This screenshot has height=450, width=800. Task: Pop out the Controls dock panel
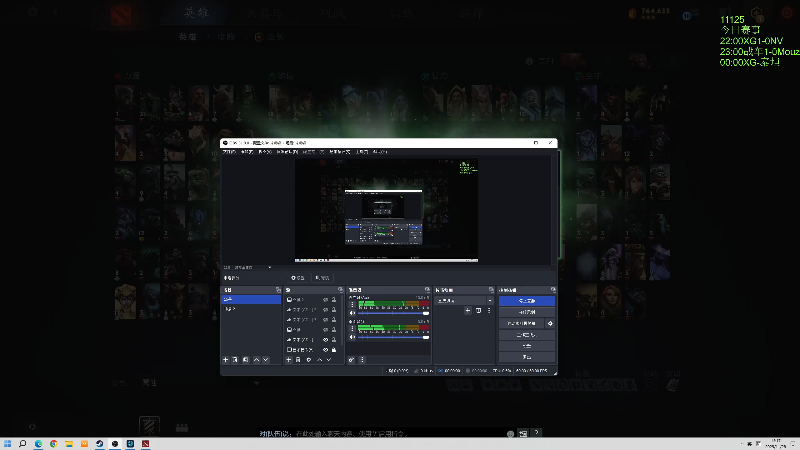click(553, 290)
